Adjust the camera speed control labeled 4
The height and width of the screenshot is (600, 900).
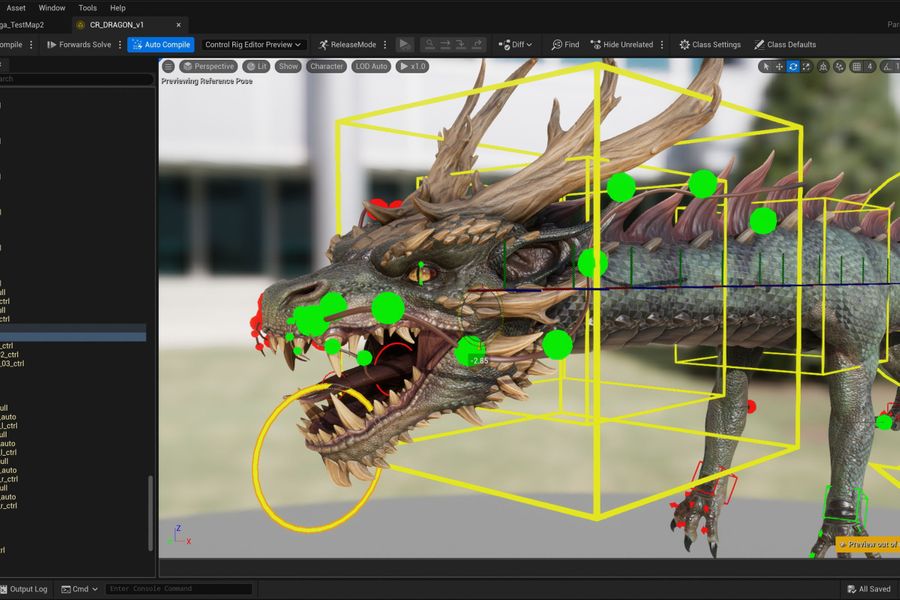click(871, 67)
